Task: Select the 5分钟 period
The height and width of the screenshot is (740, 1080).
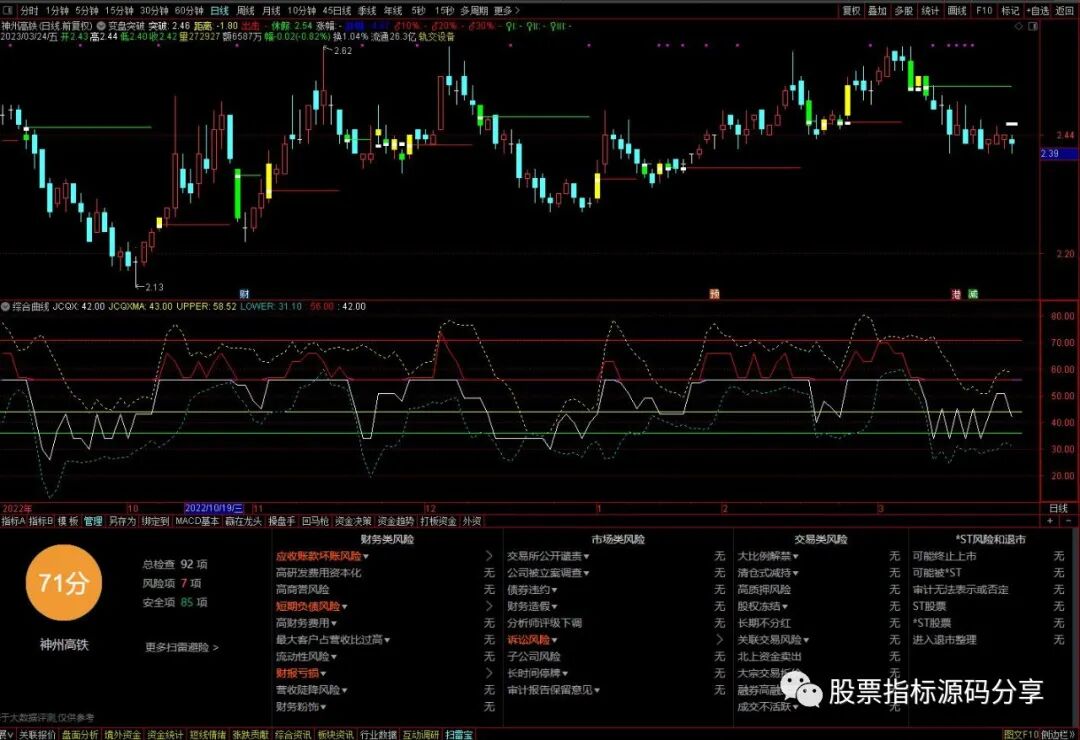Action: [x=87, y=10]
